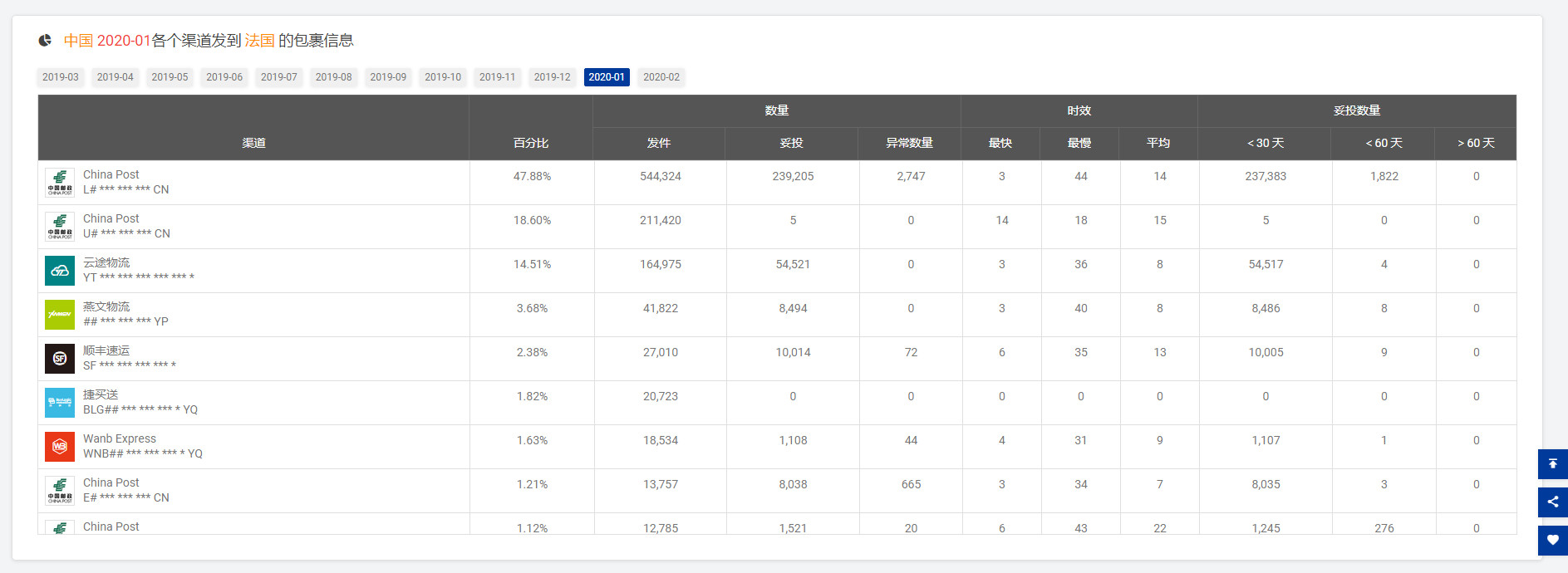Select the 2019-10 month tab

click(x=443, y=77)
